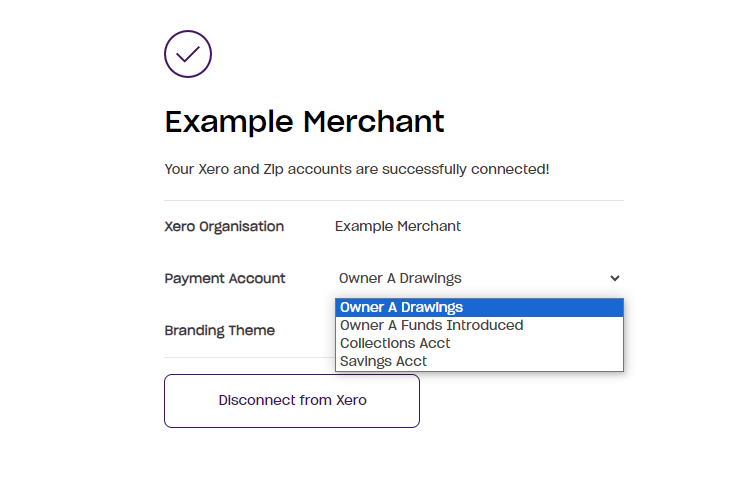Click the word Xero in the success message
Viewport: 747px width, 495px height.
[x=213, y=170]
